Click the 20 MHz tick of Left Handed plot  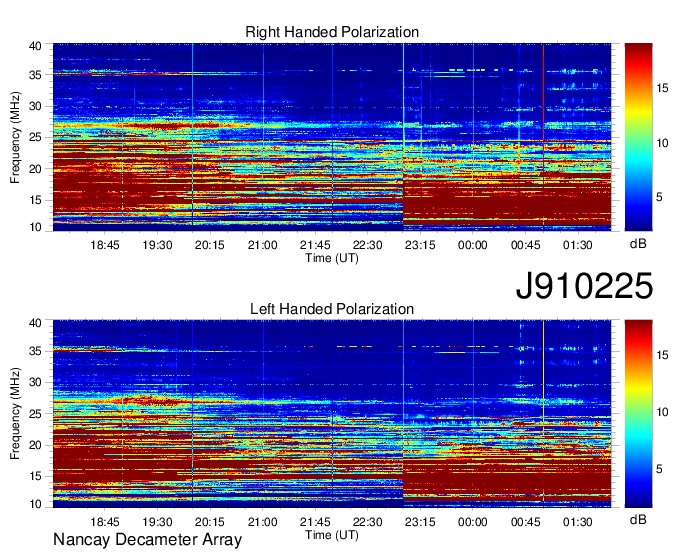point(35,445)
